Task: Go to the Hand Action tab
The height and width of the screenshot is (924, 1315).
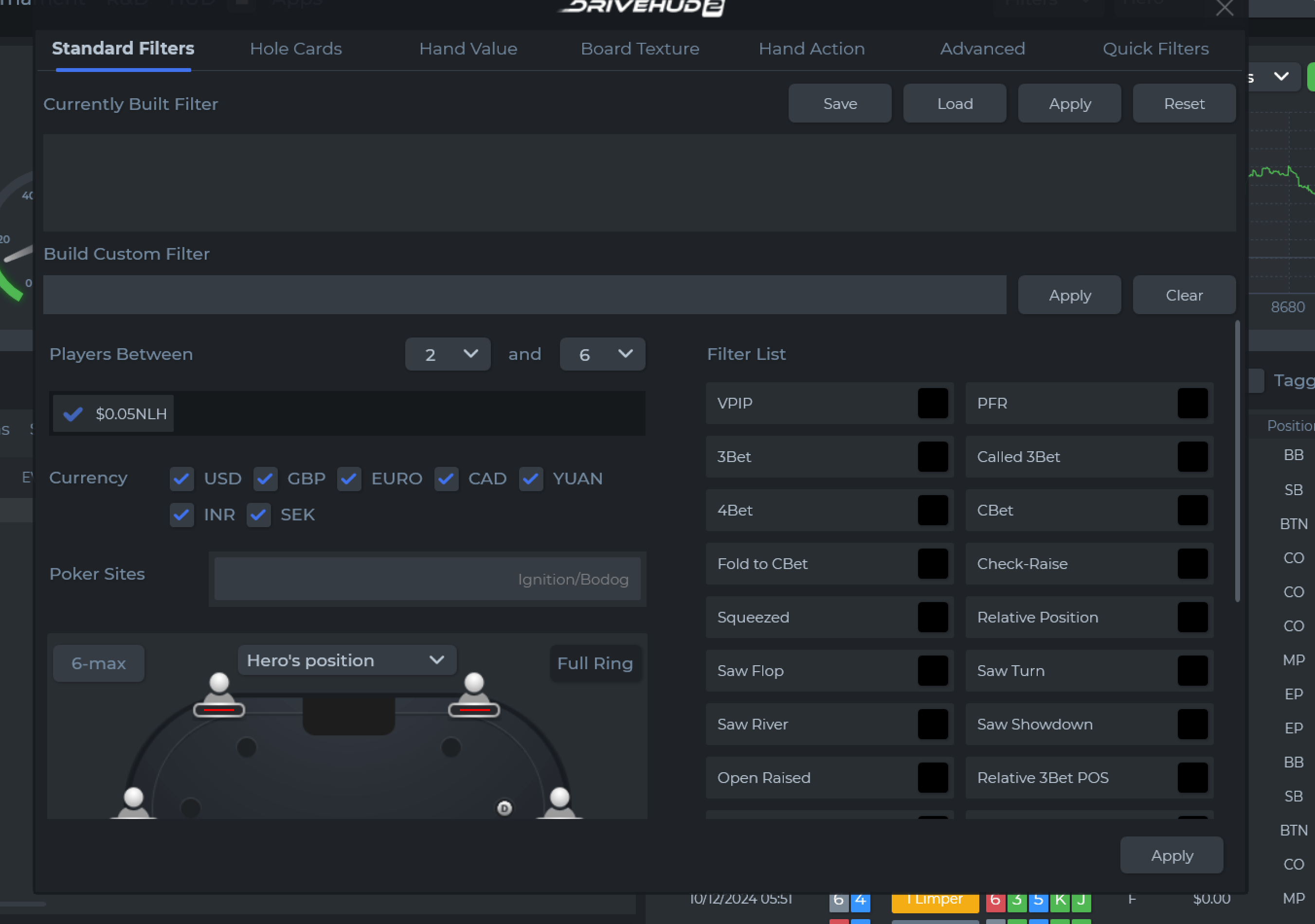Action: (x=811, y=49)
